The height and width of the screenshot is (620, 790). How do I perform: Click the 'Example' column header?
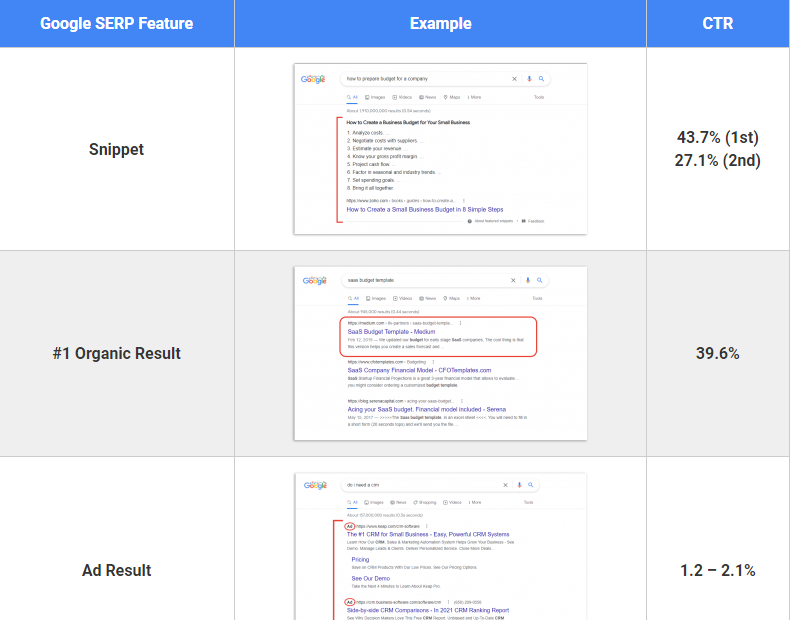tap(440, 24)
